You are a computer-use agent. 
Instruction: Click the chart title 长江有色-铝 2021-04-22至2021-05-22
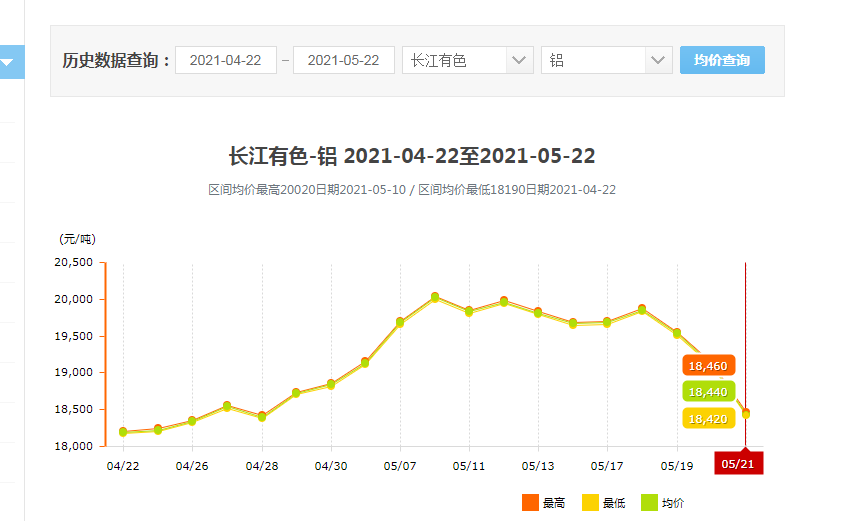tap(412, 156)
